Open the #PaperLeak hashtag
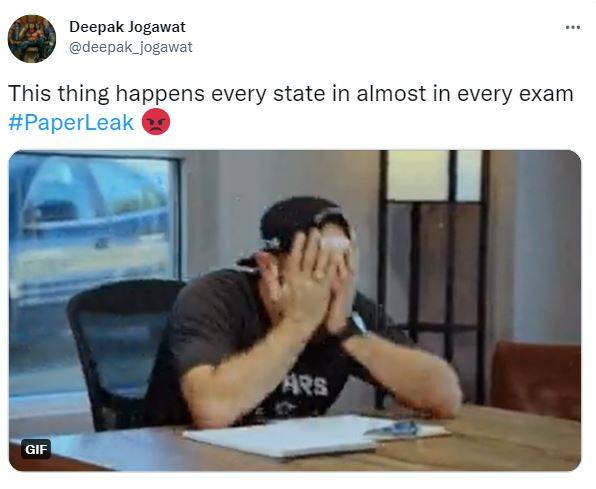This screenshot has width=596, height=489. (71, 122)
